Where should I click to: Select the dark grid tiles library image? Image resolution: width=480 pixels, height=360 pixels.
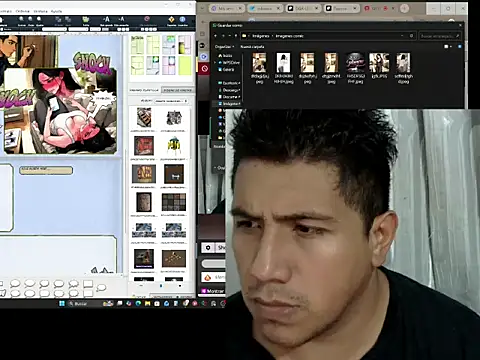tap(174, 202)
